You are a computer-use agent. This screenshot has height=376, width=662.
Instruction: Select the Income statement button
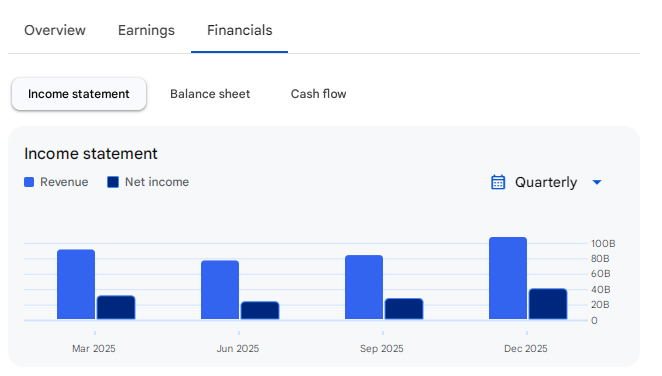point(79,94)
